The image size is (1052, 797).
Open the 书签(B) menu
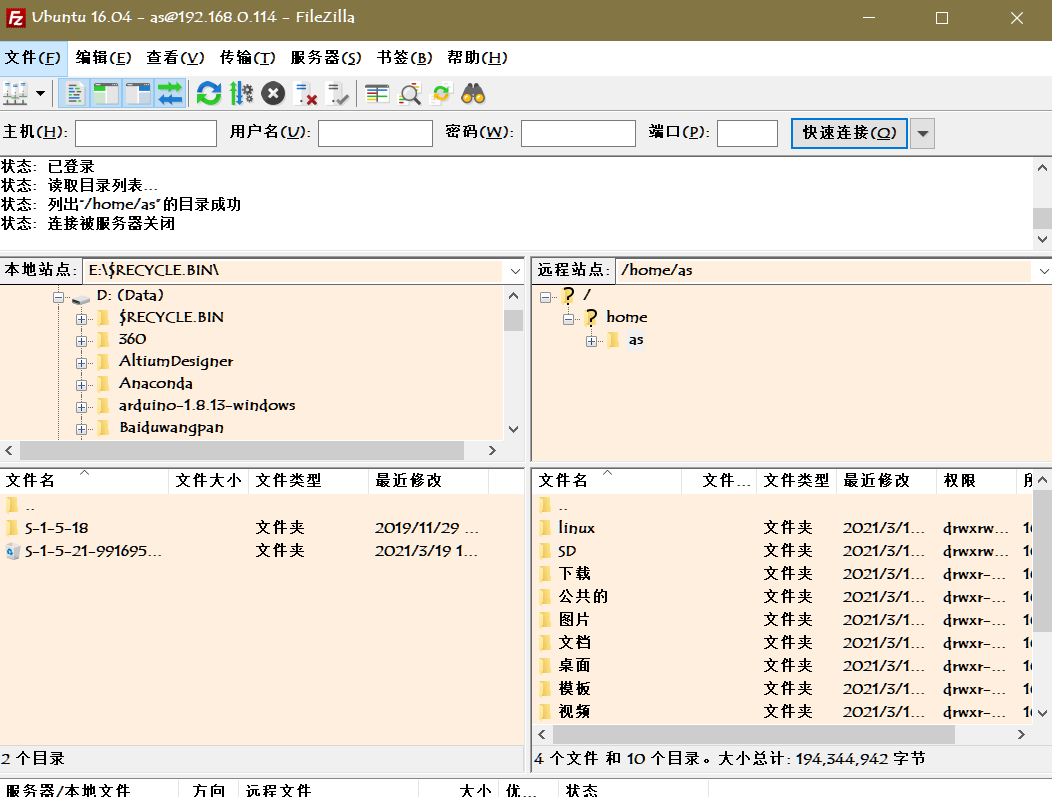(400, 58)
